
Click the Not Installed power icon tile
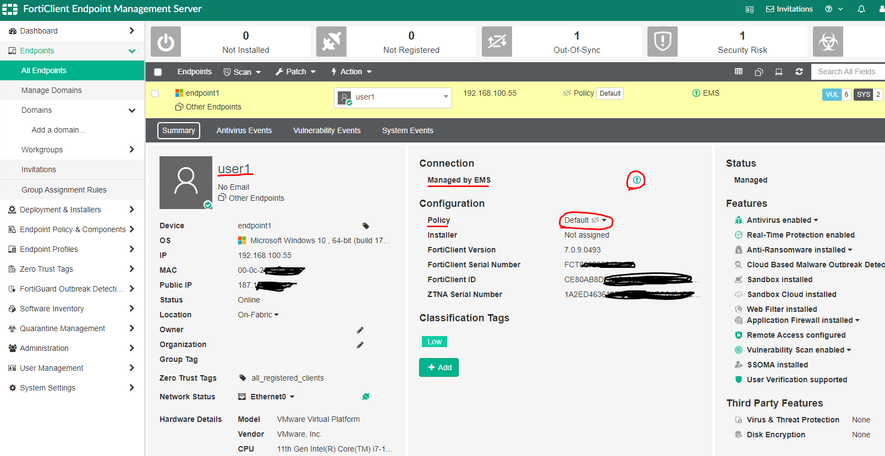[165, 42]
